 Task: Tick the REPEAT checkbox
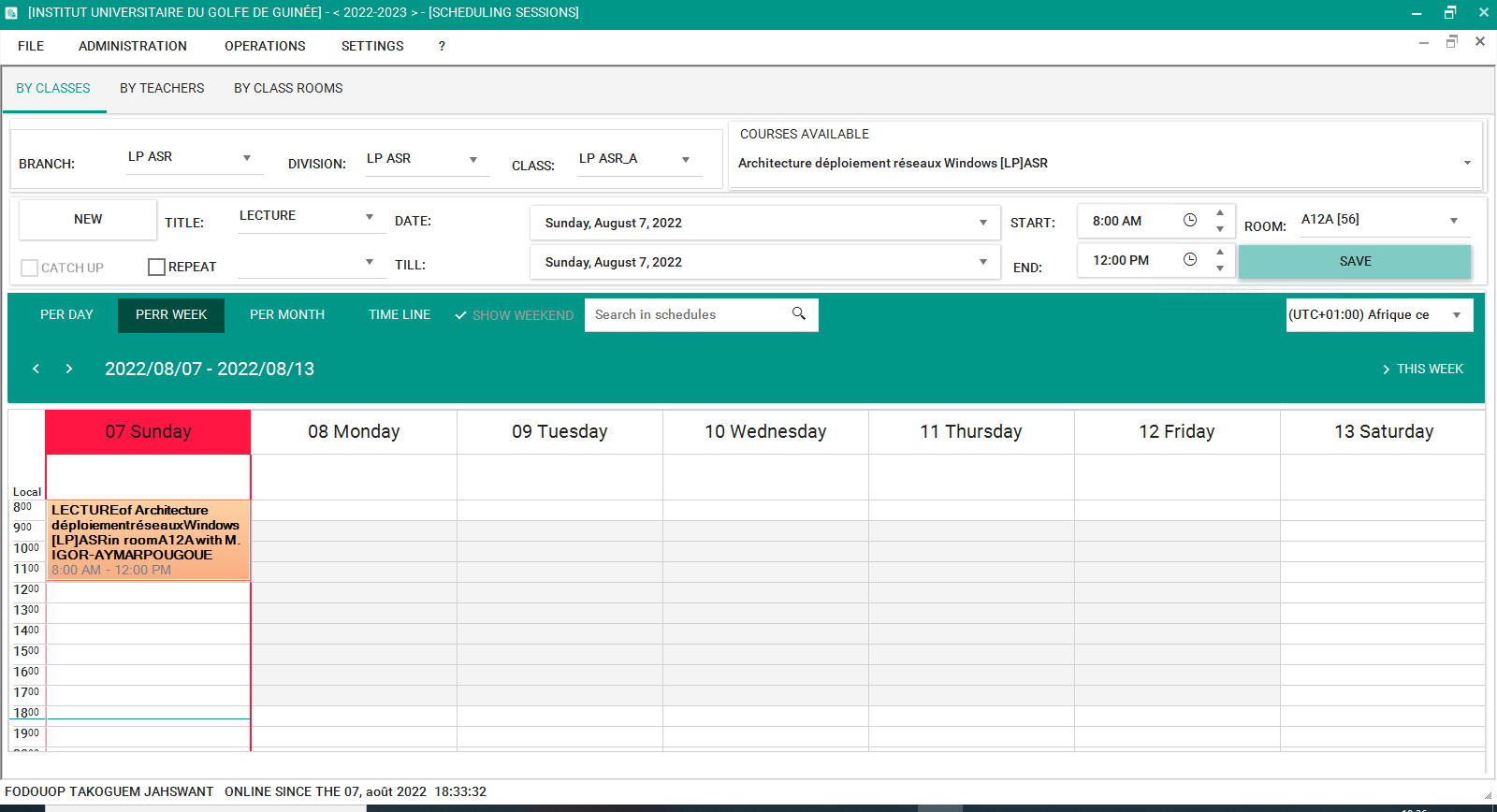click(x=156, y=267)
